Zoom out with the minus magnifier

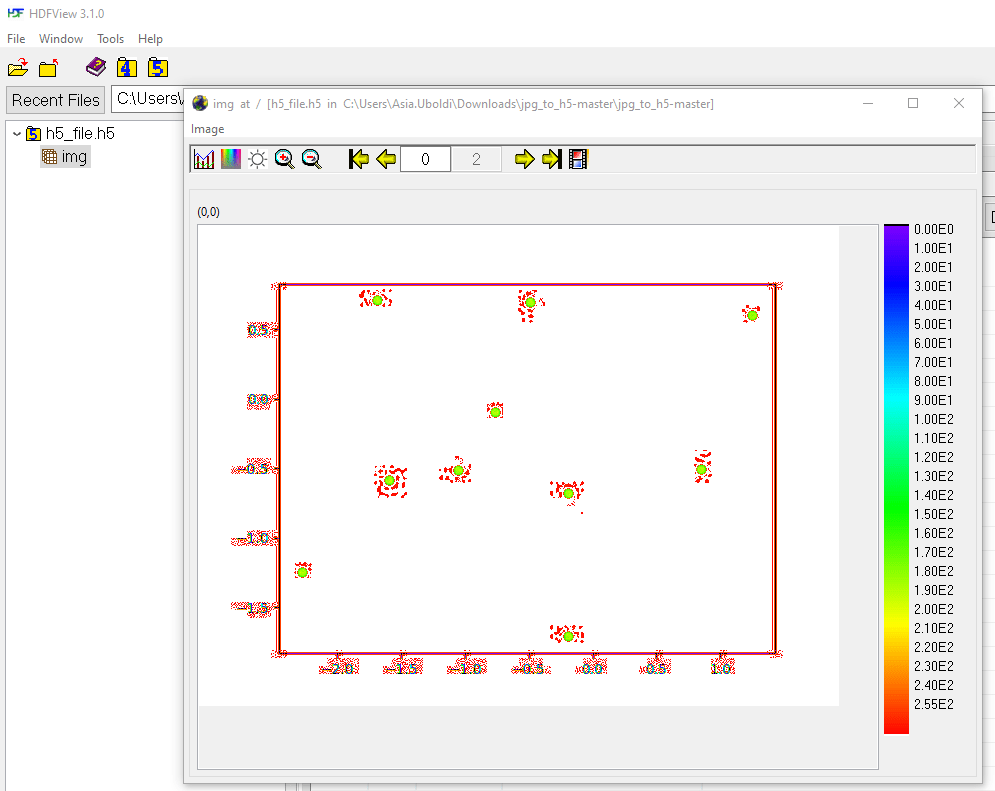click(312, 159)
